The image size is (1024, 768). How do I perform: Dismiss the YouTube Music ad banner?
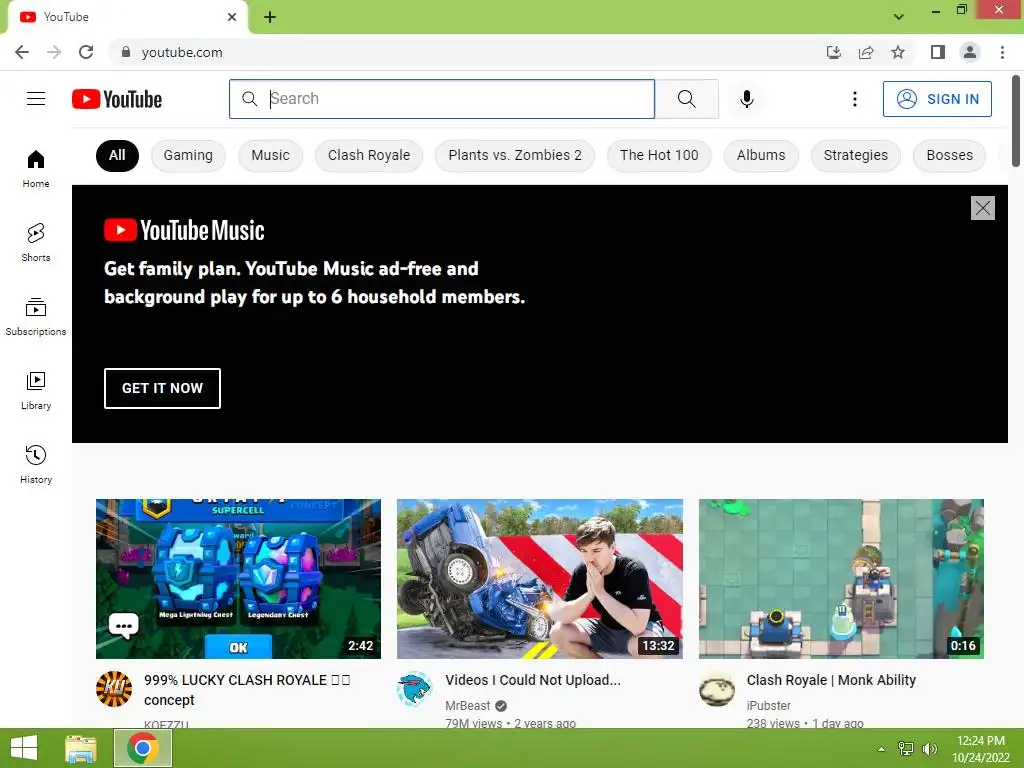tap(982, 208)
